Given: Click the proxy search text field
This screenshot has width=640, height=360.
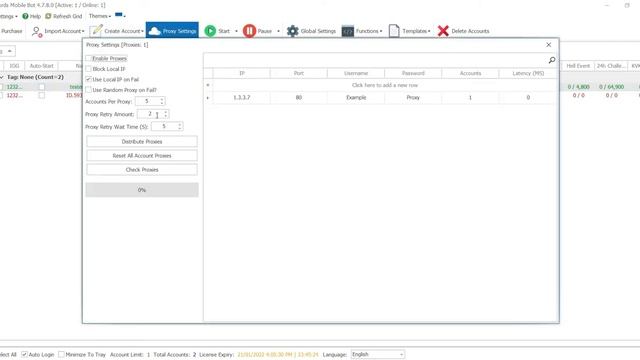Looking at the screenshot, I should [x=376, y=60].
